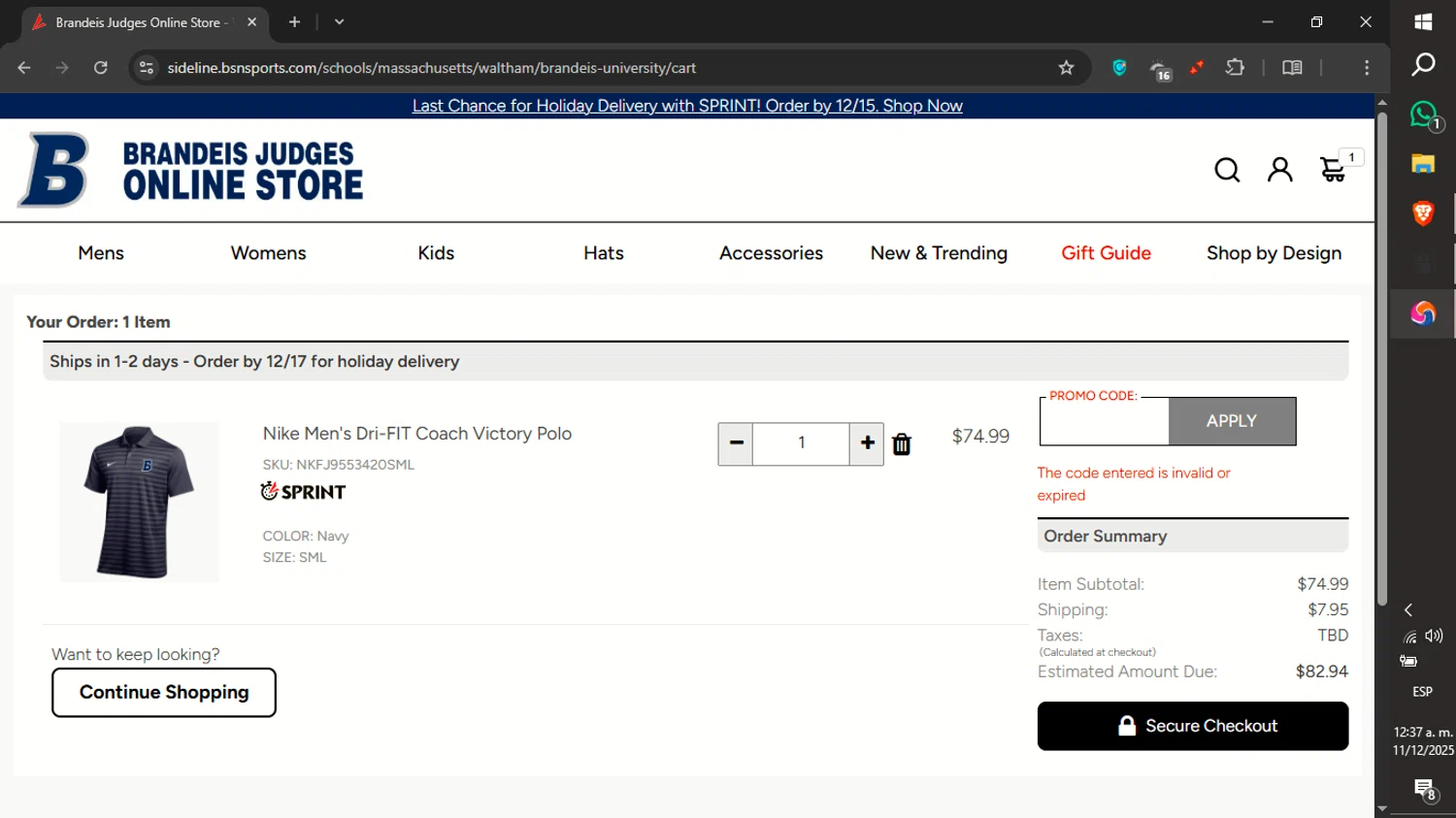Open a new browser tab
This screenshot has width=1456, height=818.
(x=294, y=21)
